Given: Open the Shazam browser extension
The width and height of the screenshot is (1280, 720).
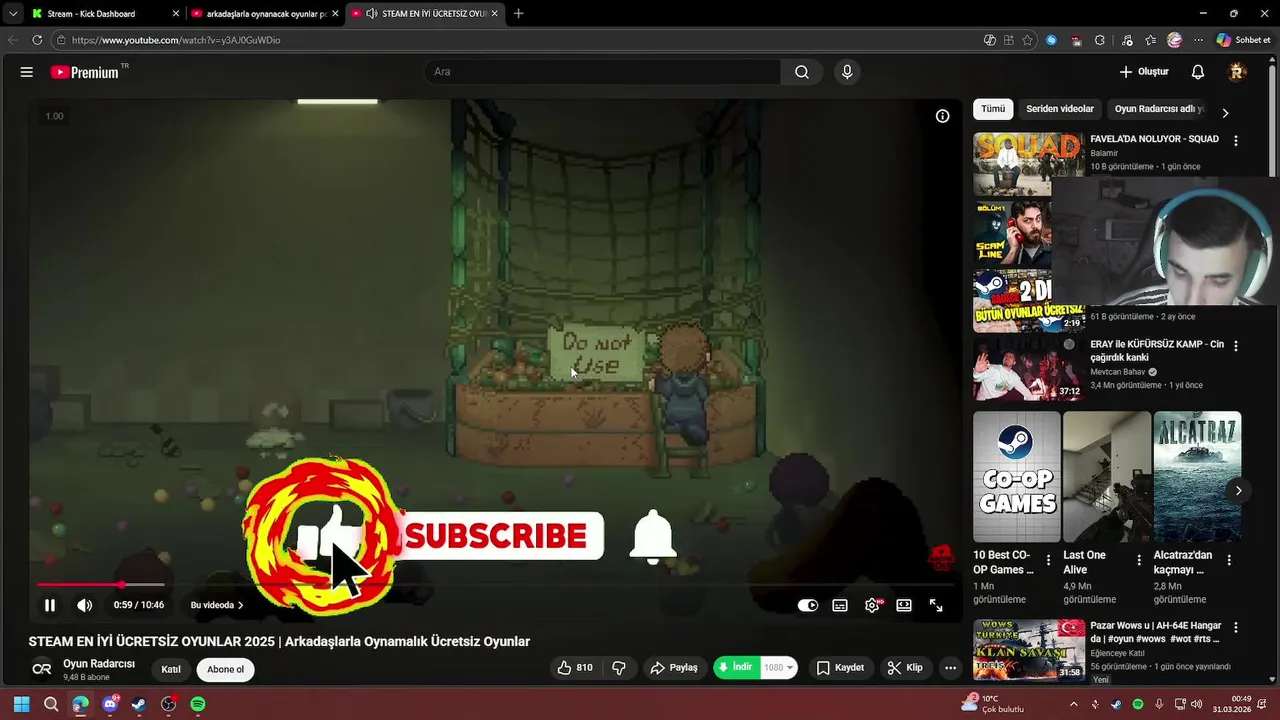Looking at the screenshot, I should coord(1051,40).
